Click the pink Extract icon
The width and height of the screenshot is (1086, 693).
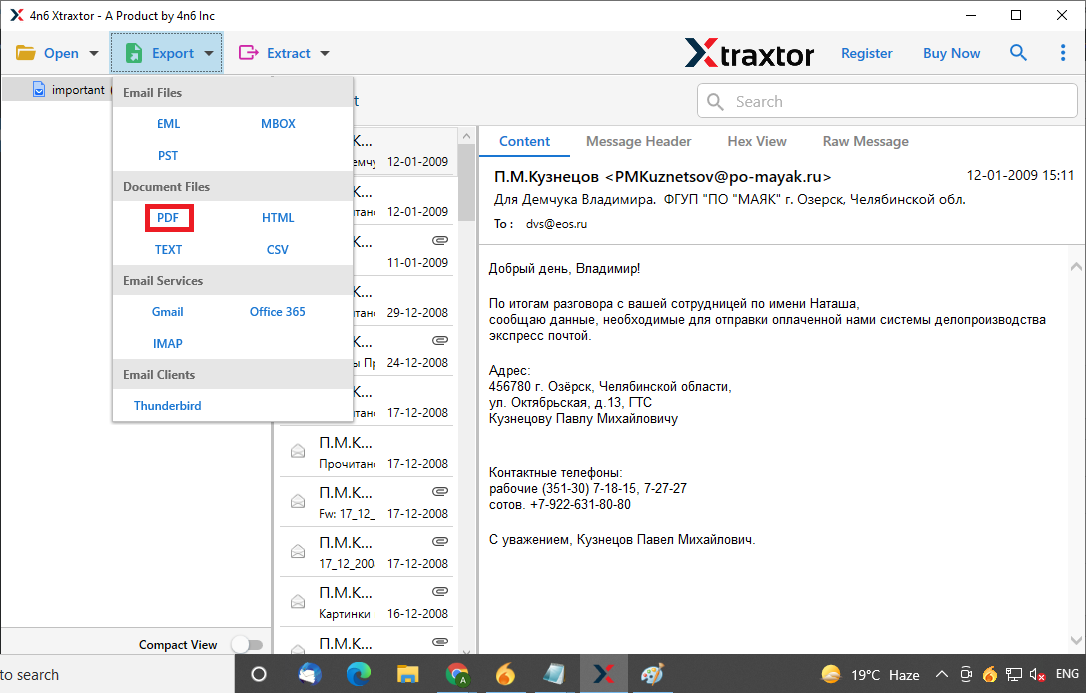click(x=249, y=53)
